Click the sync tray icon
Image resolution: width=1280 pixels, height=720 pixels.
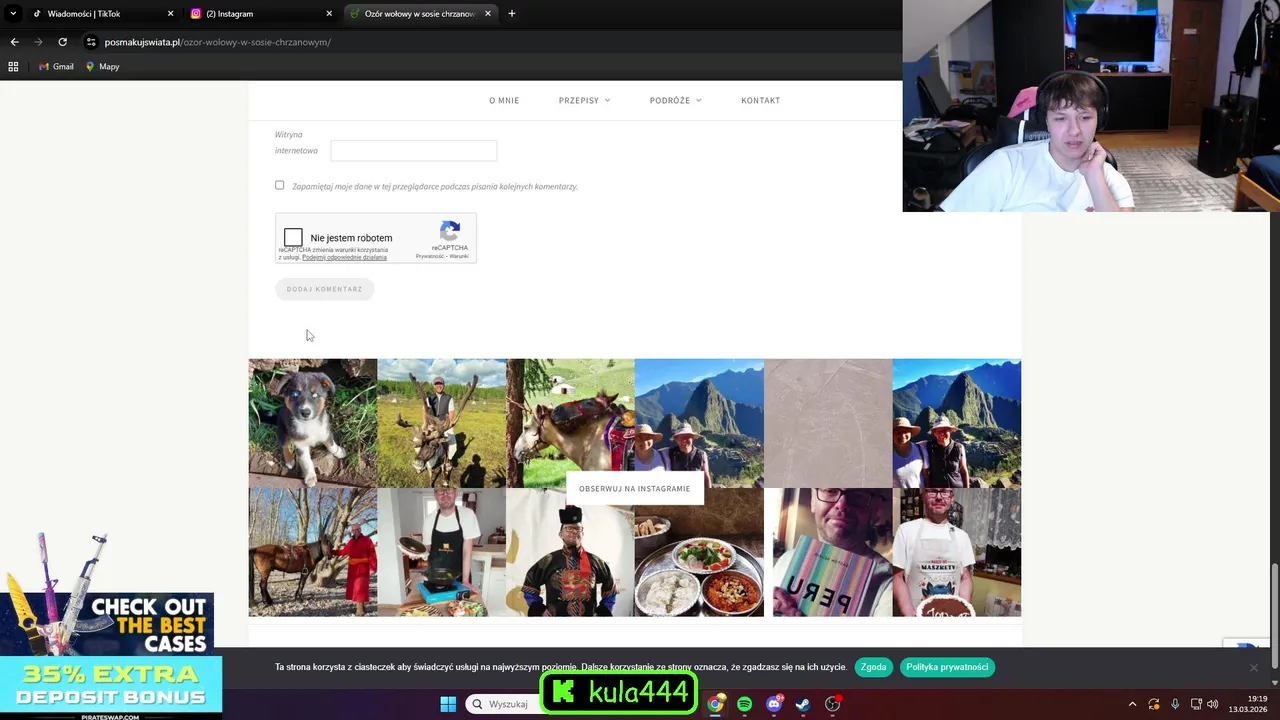[1154, 704]
